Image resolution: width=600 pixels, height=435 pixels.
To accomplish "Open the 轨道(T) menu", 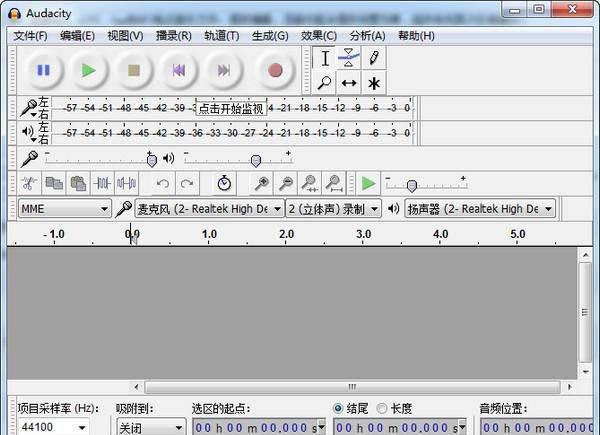I will click(x=222, y=36).
